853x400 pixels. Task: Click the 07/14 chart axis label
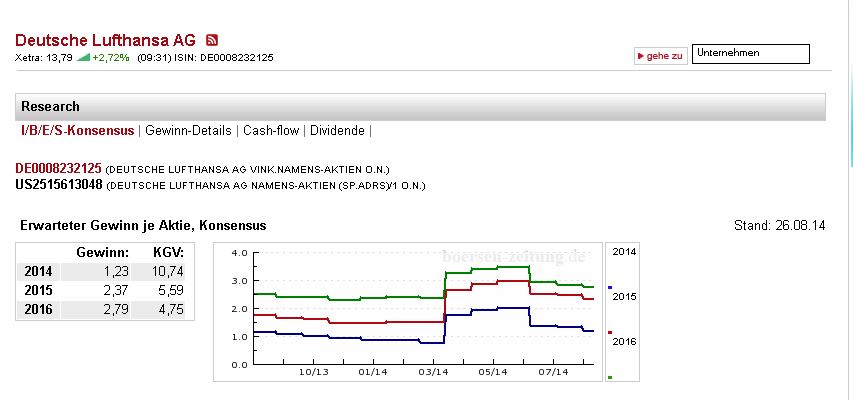pyautogui.click(x=554, y=372)
